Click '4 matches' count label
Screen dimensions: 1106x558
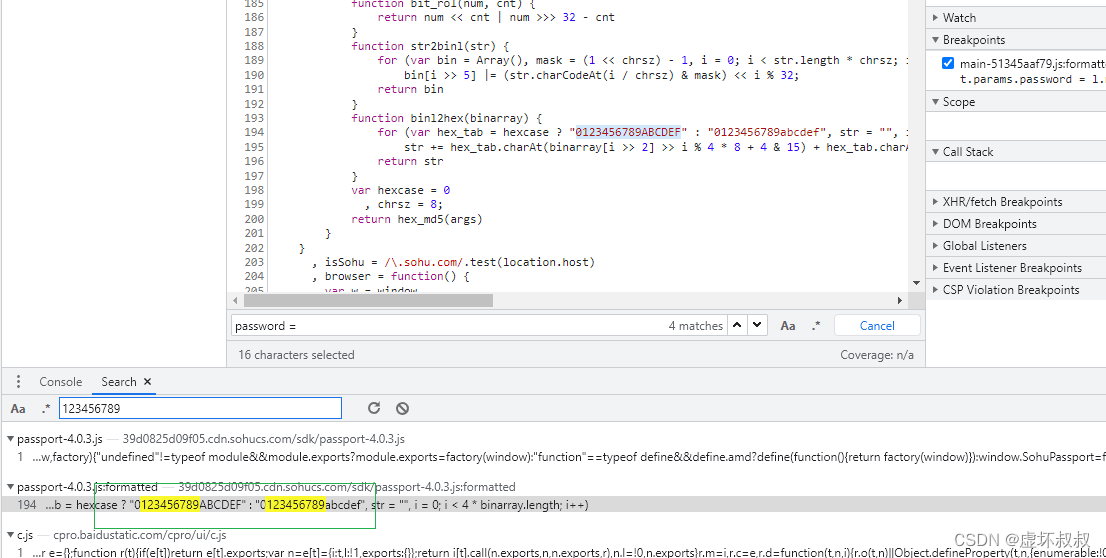click(x=695, y=326)
